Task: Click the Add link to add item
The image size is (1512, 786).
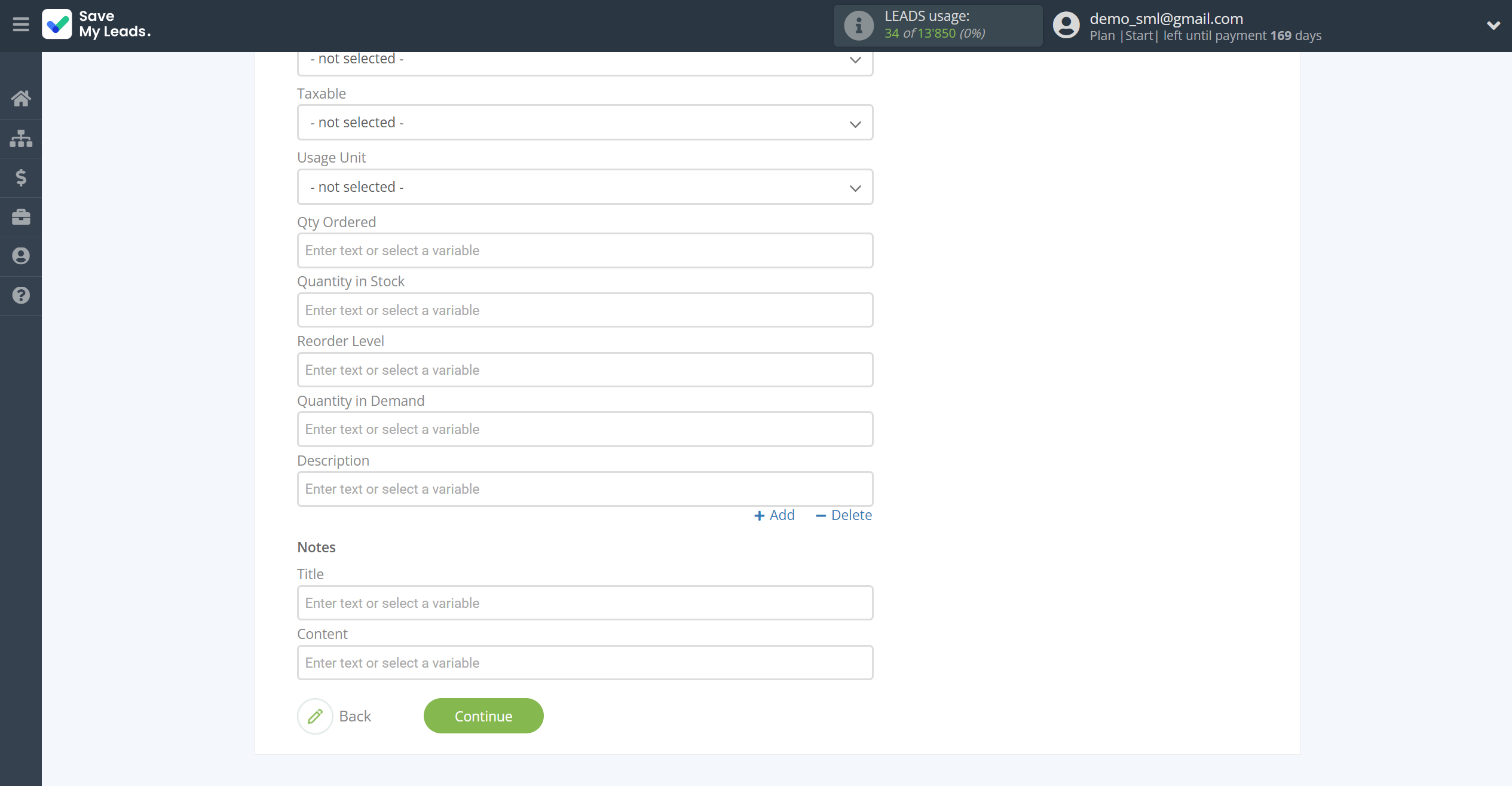Action: click(x=774, y=515)
